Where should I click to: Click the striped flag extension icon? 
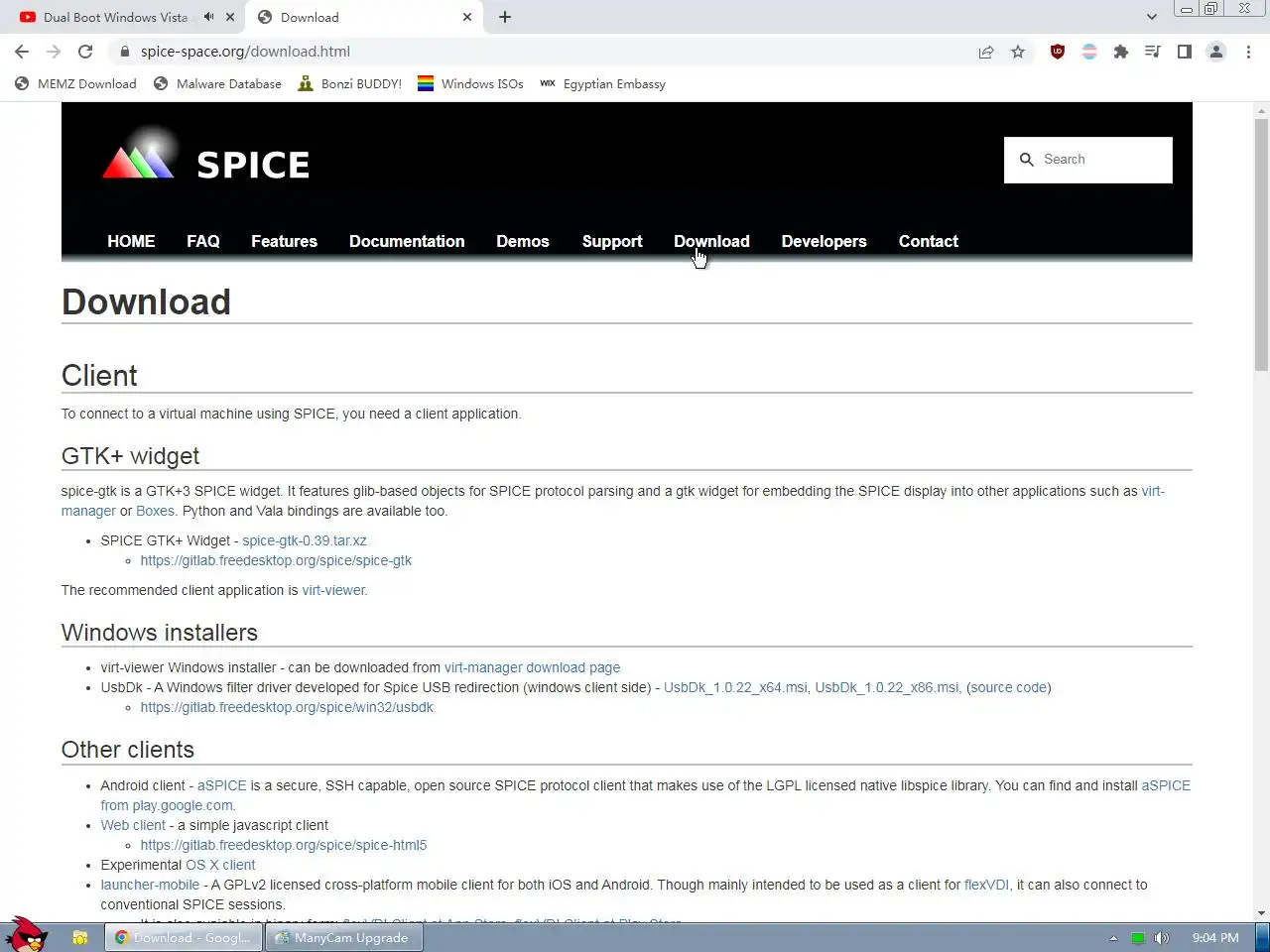coord(1089,52)
